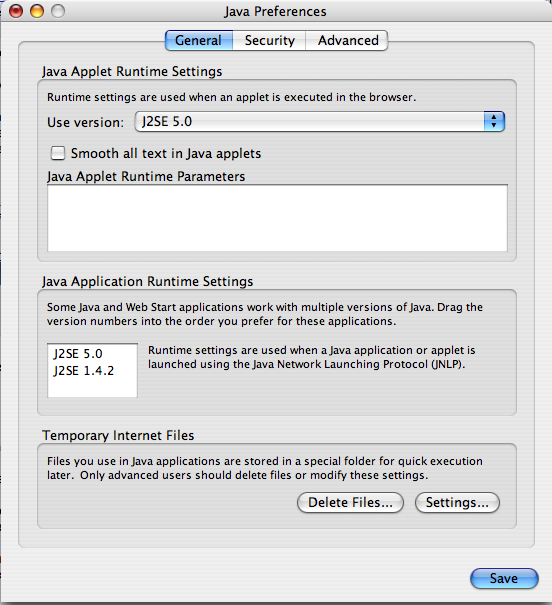
Task: Open the Use version dropdown arrows
Action: pos(494,122)
